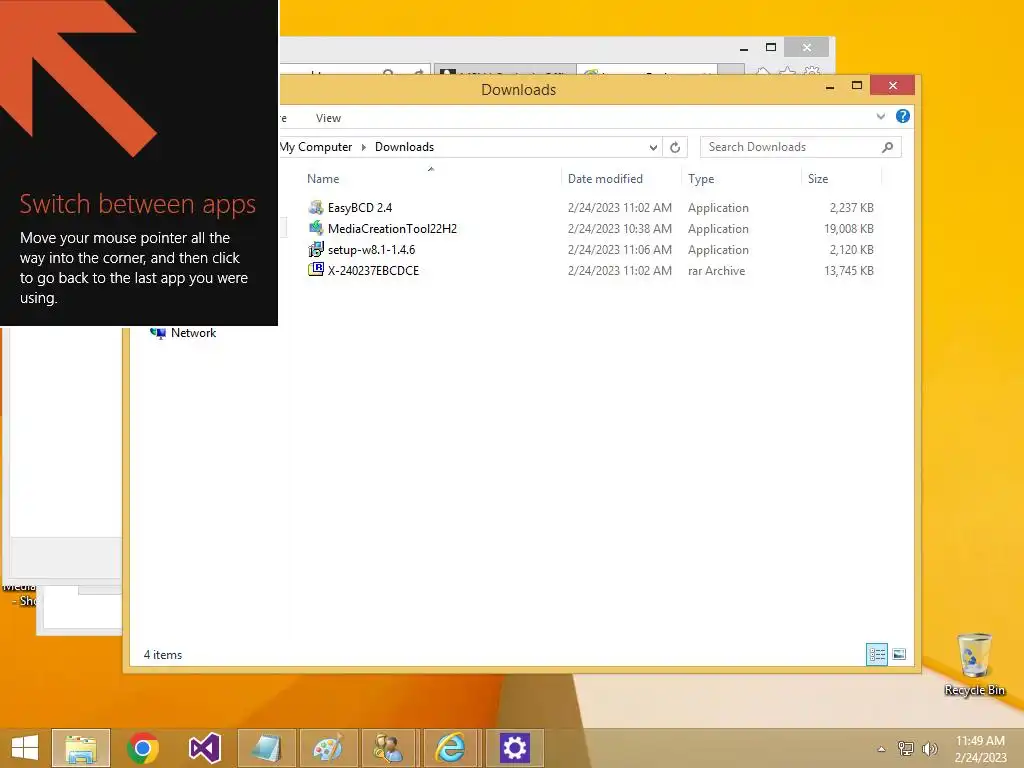Click the 2,237 KB size cell
The width and height of the screenshot is (1024, 768).
point(852,208)
